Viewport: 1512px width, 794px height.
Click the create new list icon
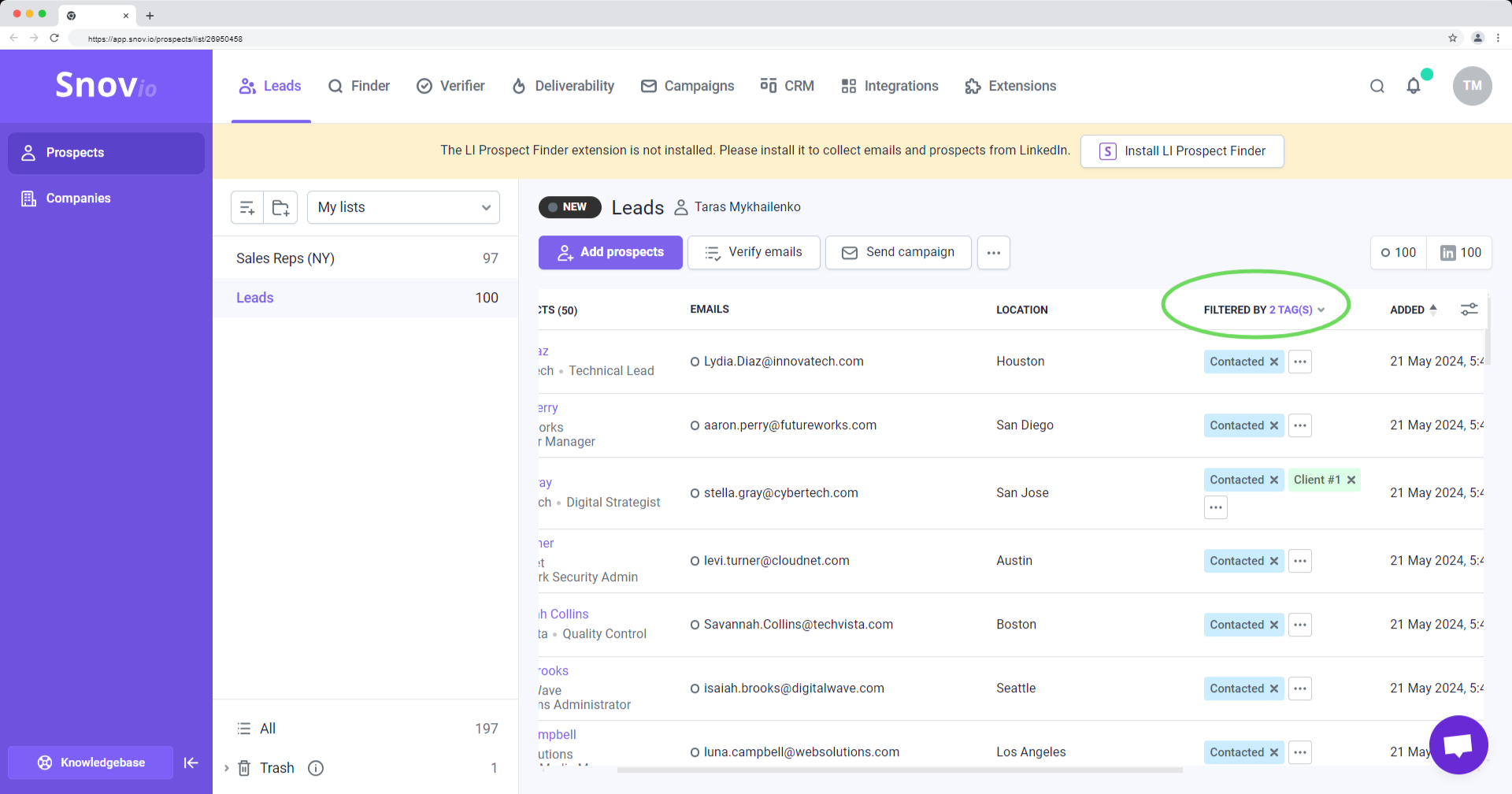247,207
